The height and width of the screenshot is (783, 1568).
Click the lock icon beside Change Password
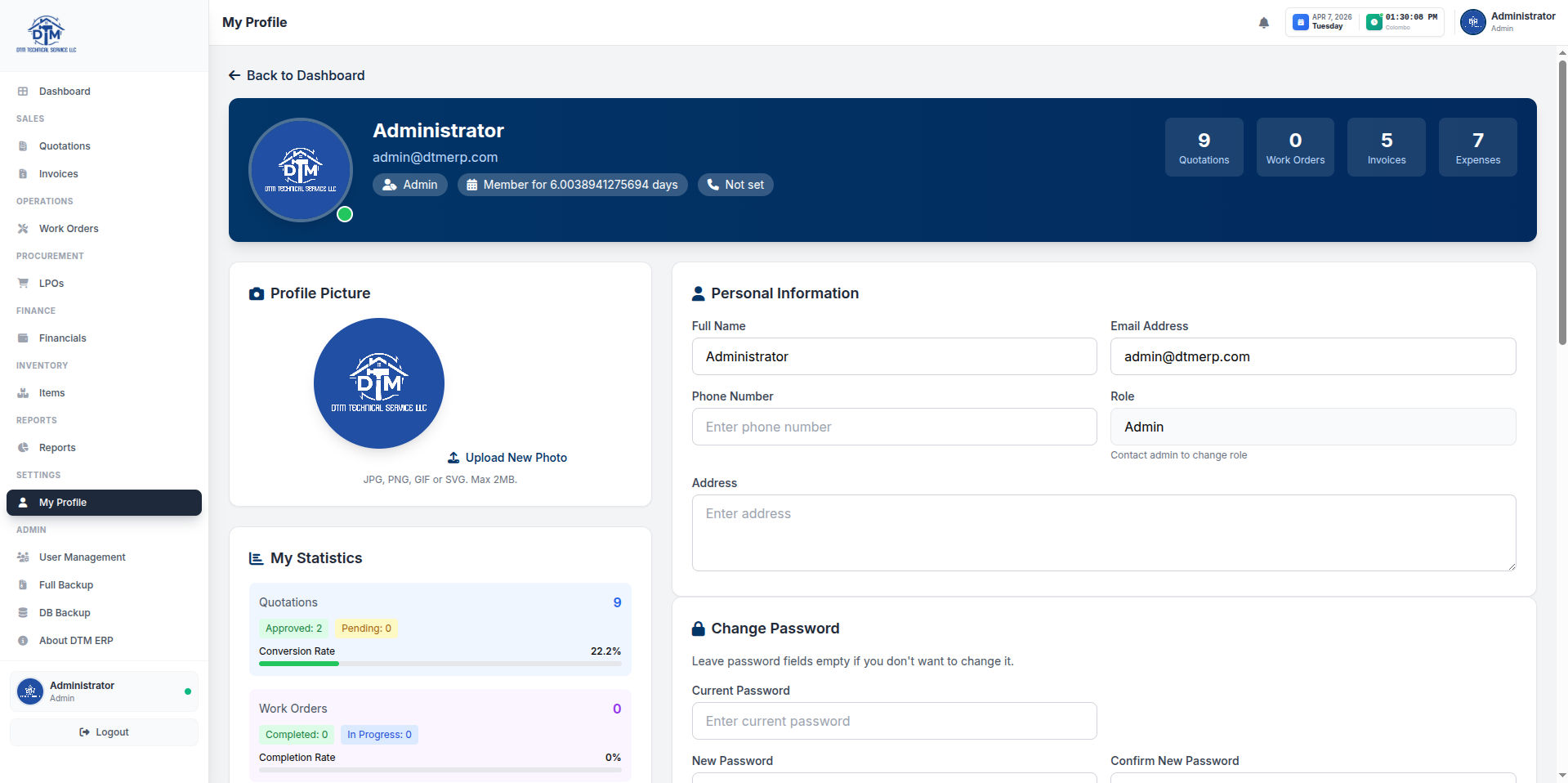[699, 629]
